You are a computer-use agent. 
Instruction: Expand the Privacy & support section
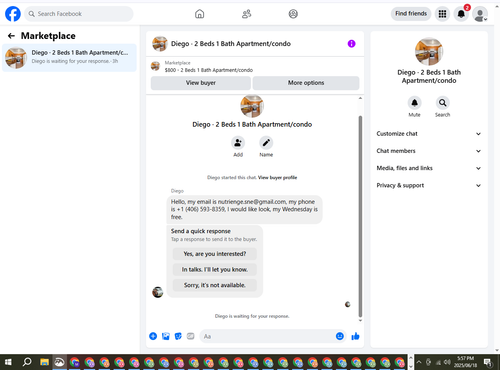(429, 185)
